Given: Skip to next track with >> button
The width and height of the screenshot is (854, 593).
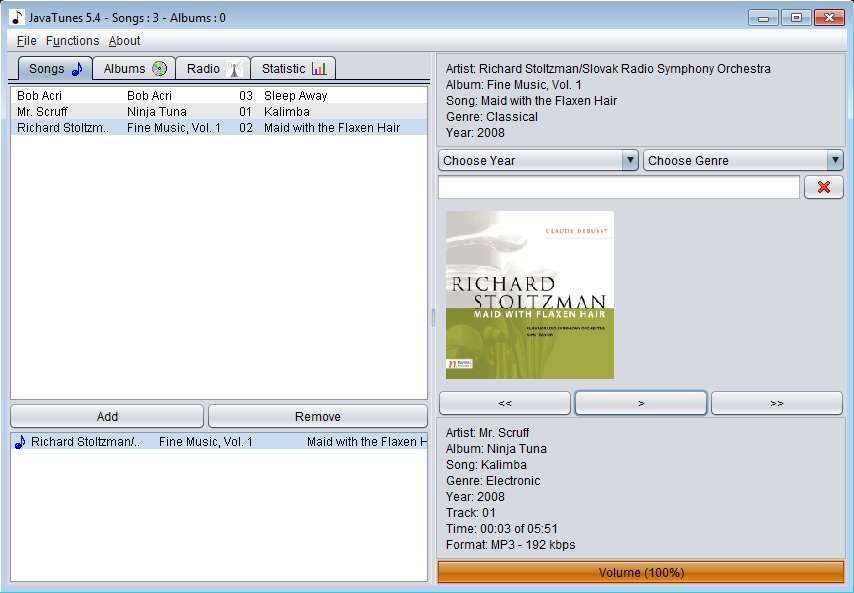Looking at the screenshot, I should pyautogui.click(x=777, y=403).
